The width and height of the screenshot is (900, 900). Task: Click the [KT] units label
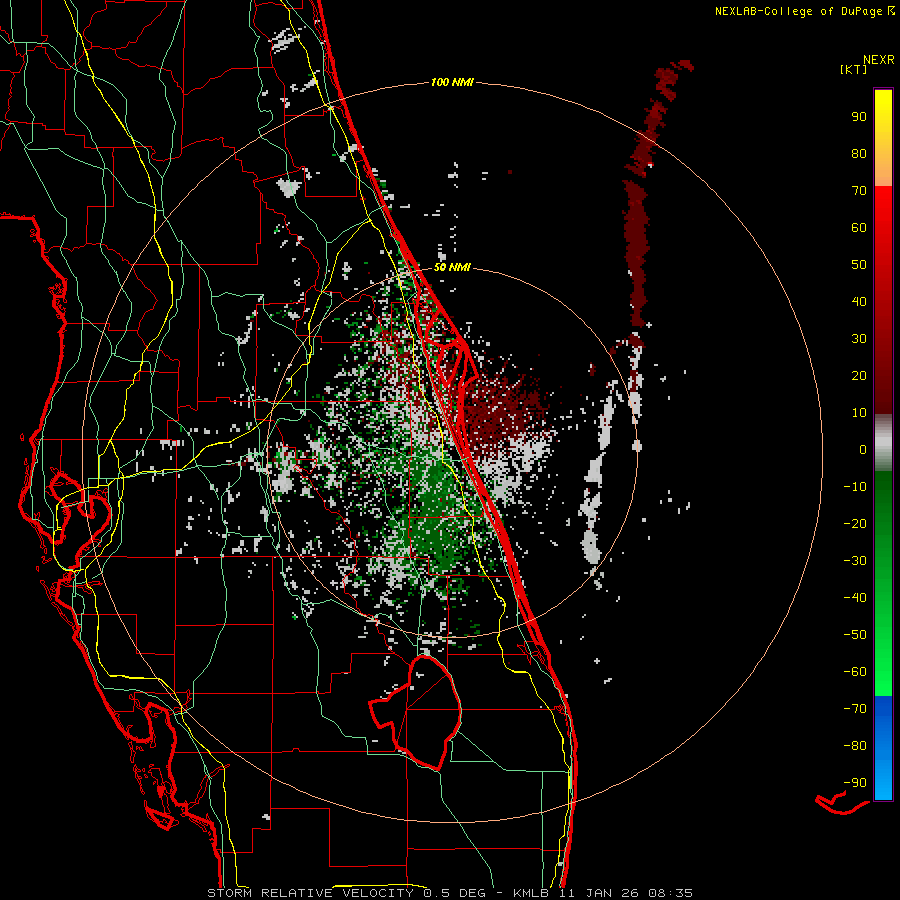(854, 69)
